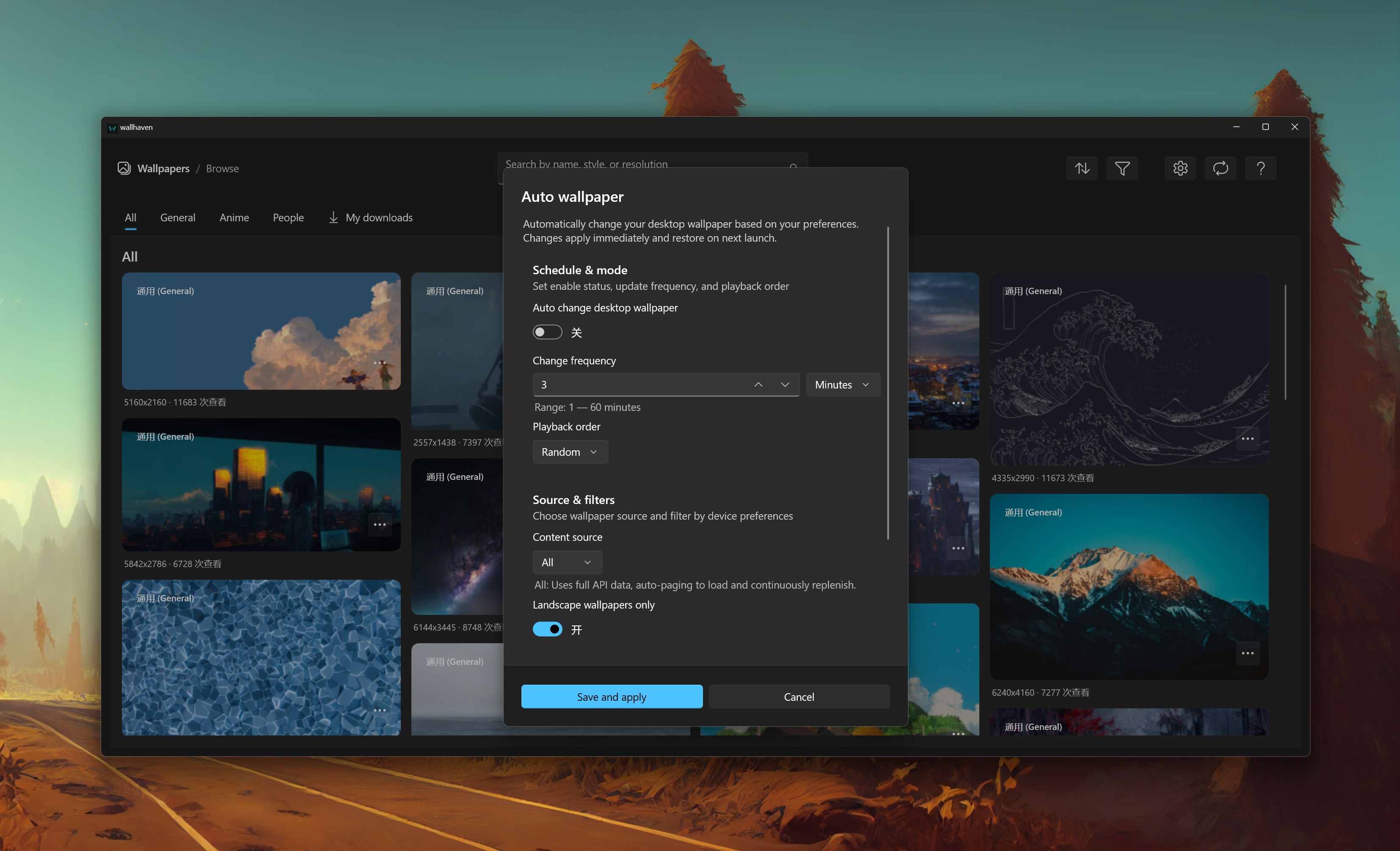Image resolution: width=1400 pixels, height=851 pixels.
Task: Open more options on 4335x2990 wave wallpaper
Action: pos(1248,438)
